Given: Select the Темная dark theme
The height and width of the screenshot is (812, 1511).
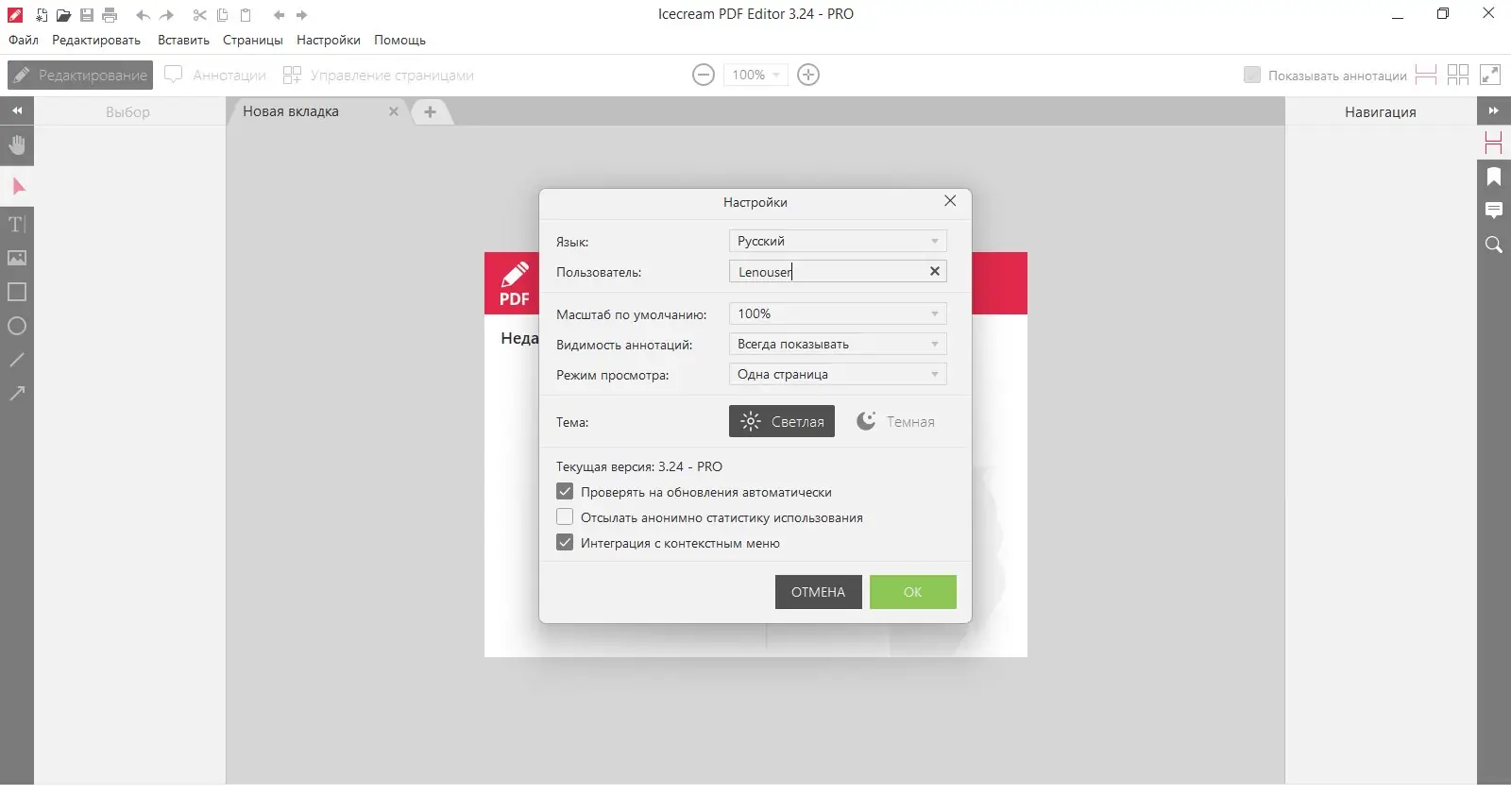Looking at the screenshot, I should (895, 421).
